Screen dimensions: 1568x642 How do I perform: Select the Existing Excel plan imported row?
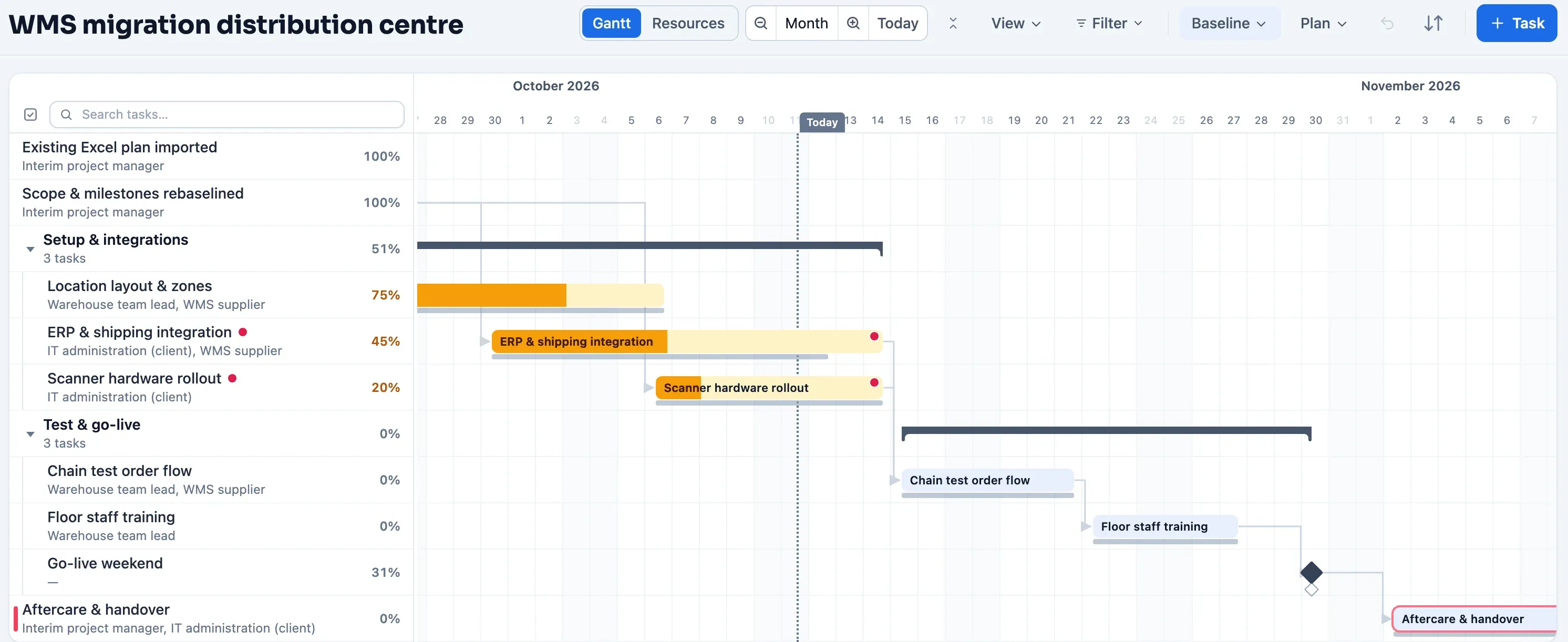pos(211,156)
